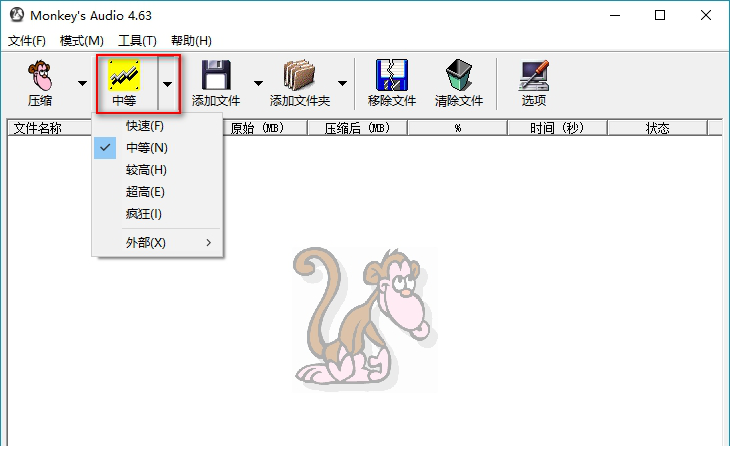This screenshot has width=730, height=463.
Task: Click the yellow 中等 compression level icon
Action: (124, 77)
